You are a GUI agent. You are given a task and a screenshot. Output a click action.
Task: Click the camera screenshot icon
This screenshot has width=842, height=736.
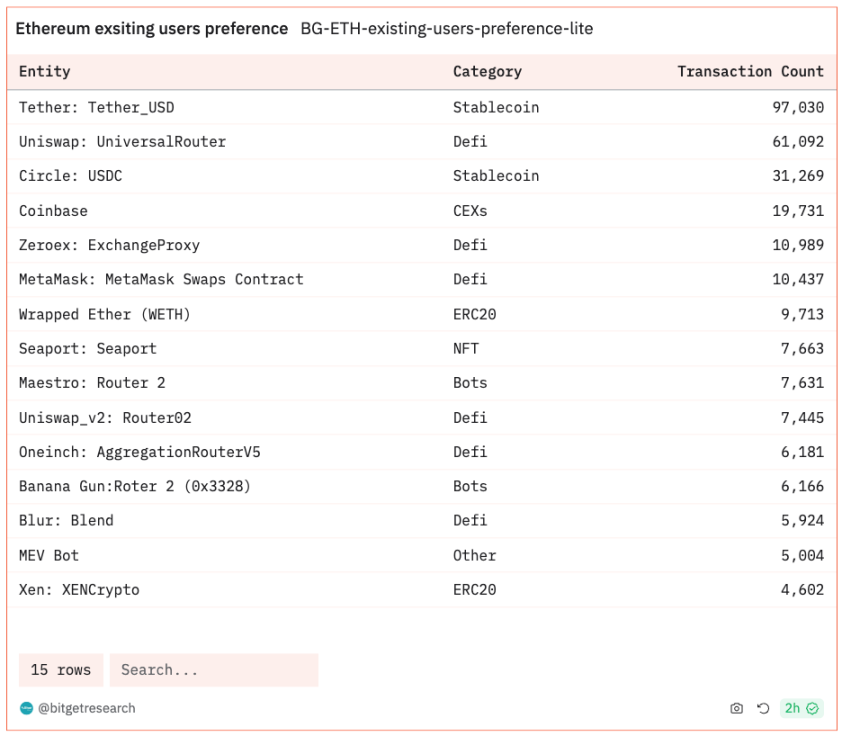[x=737, y=708]
